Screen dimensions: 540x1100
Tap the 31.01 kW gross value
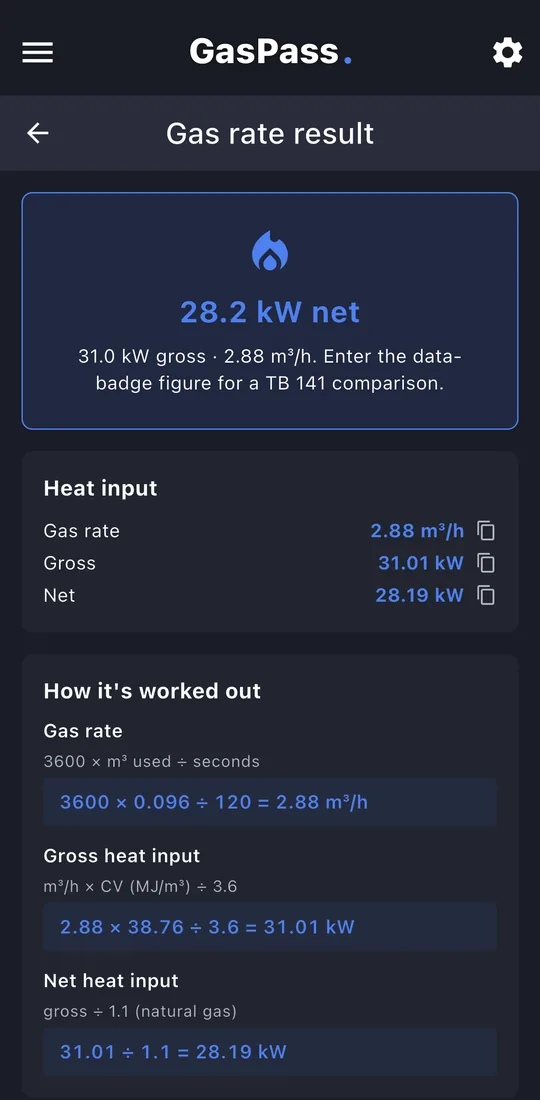421,563
